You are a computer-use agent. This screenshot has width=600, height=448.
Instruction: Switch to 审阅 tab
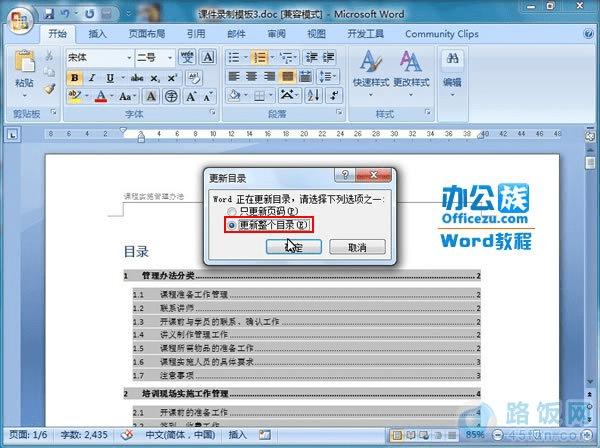(277, 34)
